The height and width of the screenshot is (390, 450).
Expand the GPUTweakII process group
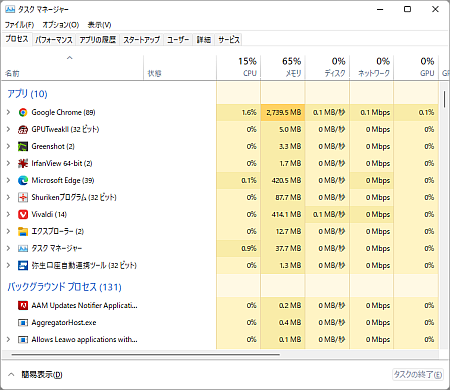pos(8,129)
